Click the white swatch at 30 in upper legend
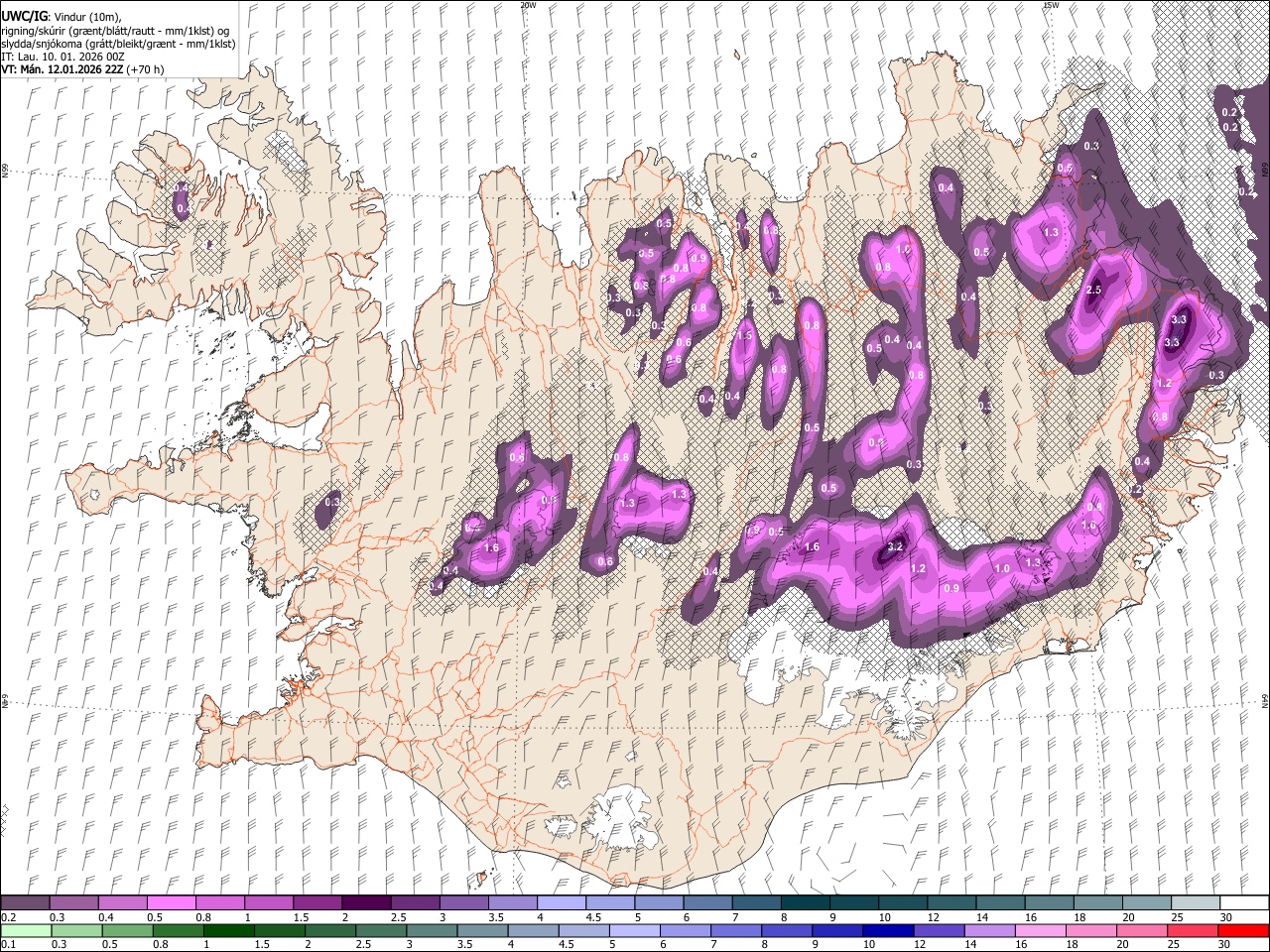This screenshot has width=1270, height=952. click(1244, 902)
